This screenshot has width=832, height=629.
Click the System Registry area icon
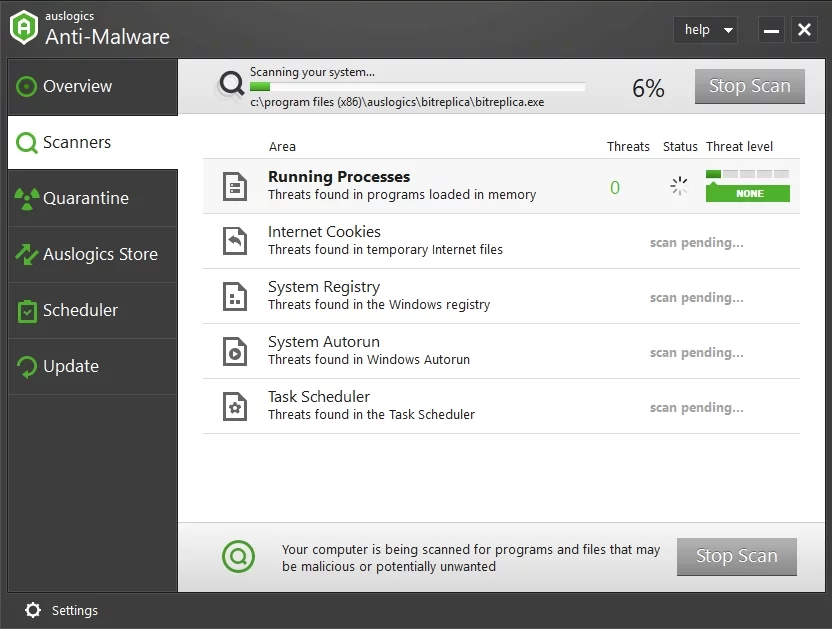point(235,296)
